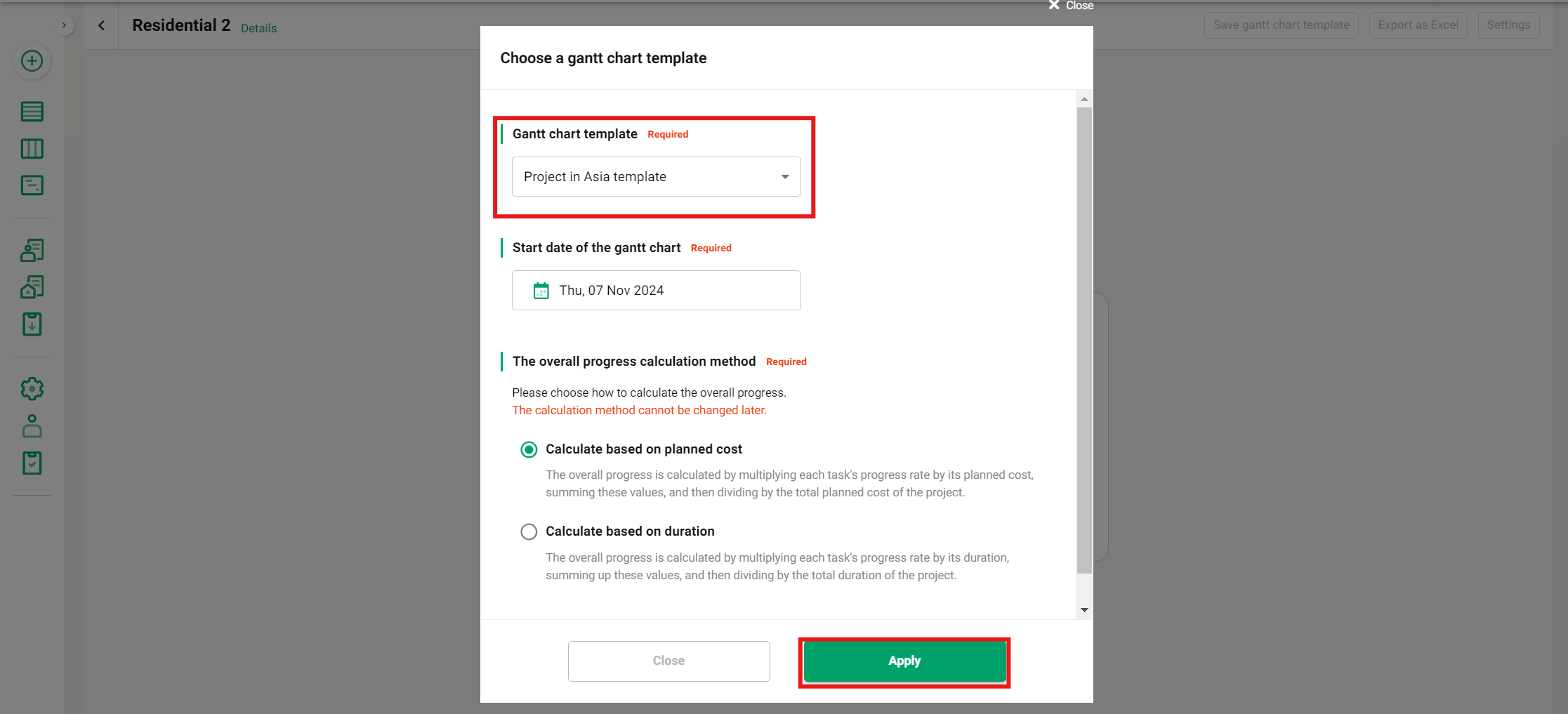Click the Close button in dialog footer
The image size is (1568, 714).
point(668,661)
